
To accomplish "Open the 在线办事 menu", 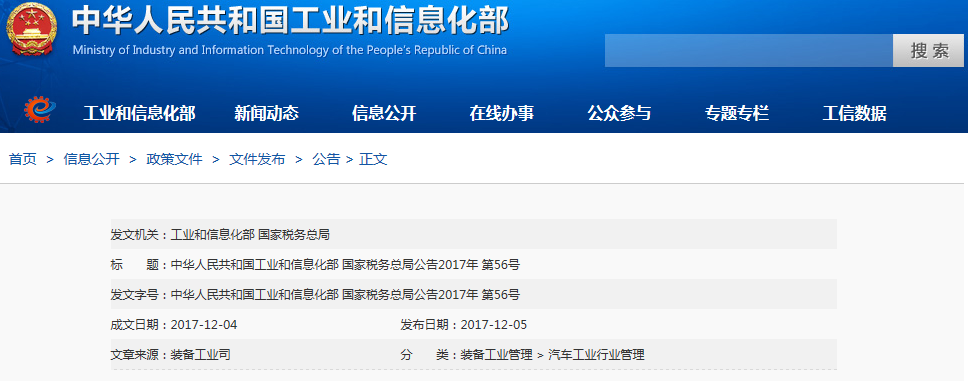I will tap(501, 114).
